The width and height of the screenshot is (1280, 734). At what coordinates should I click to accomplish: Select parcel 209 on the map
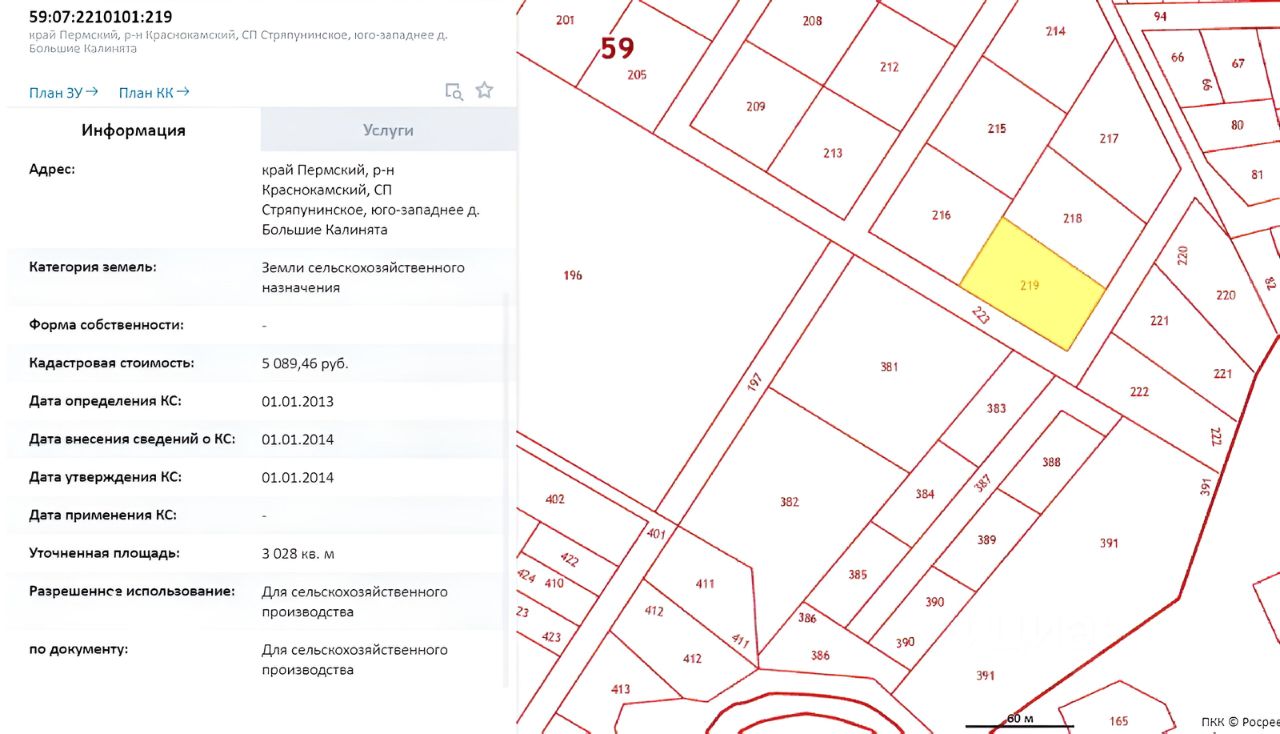coord(756,106)
